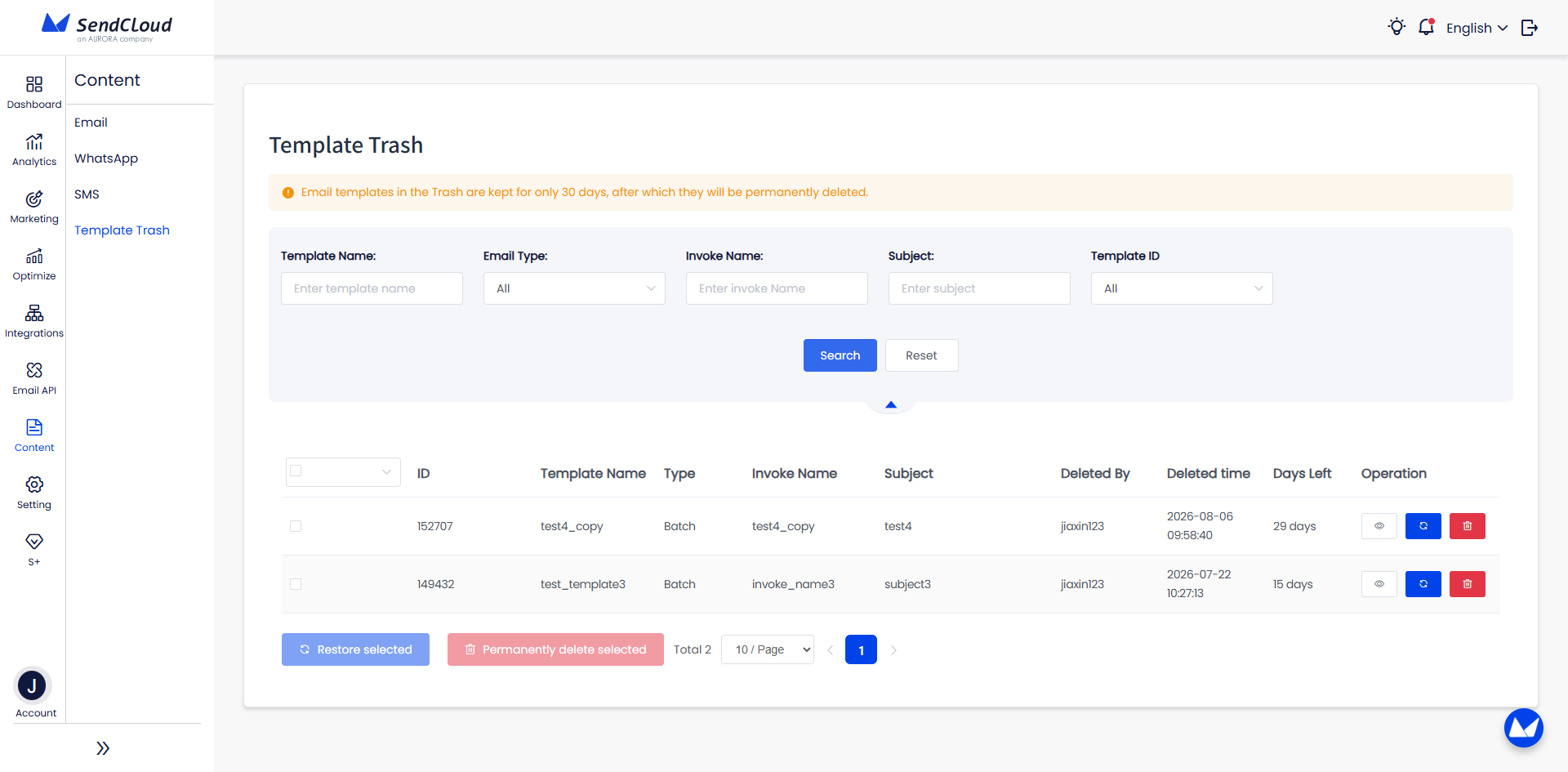The height and width of the screenshot is (772, 1568).
Task: Focus the Template Name input field
Action: [372, 288]
